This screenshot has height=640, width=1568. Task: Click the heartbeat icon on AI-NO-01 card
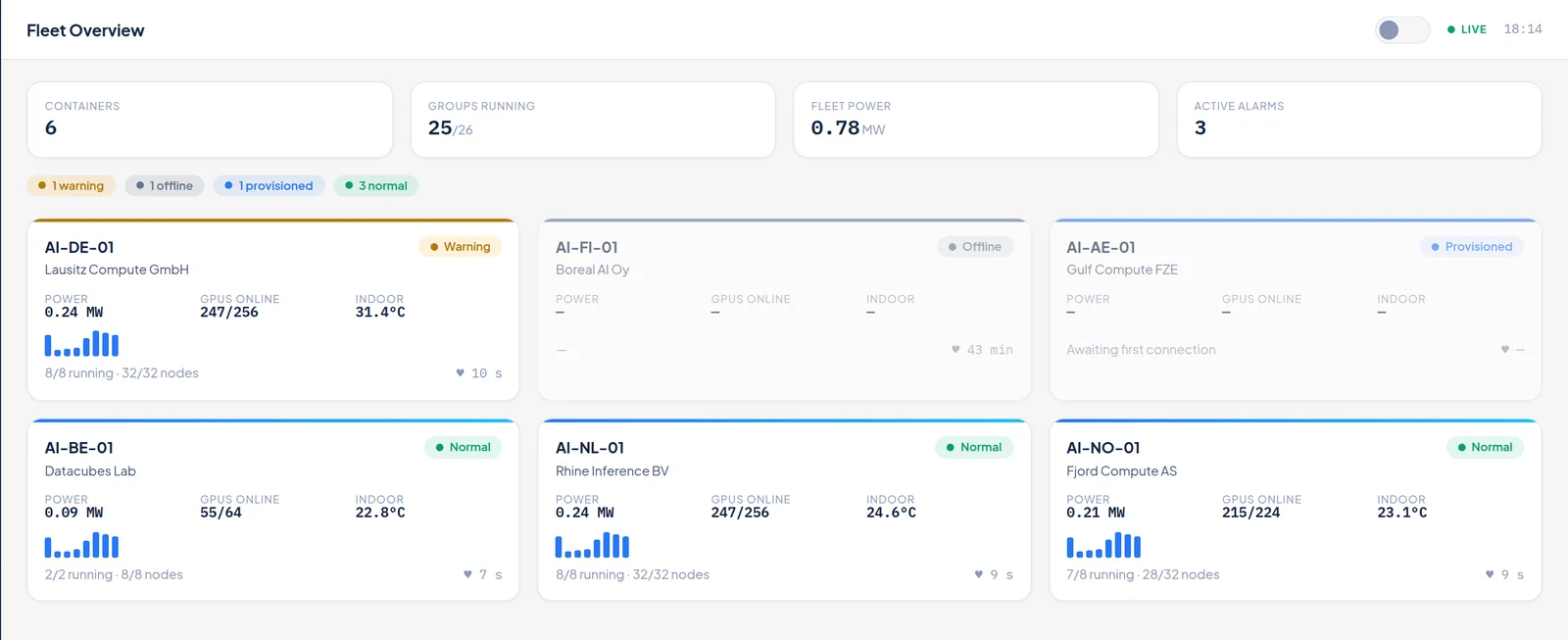1490,574
